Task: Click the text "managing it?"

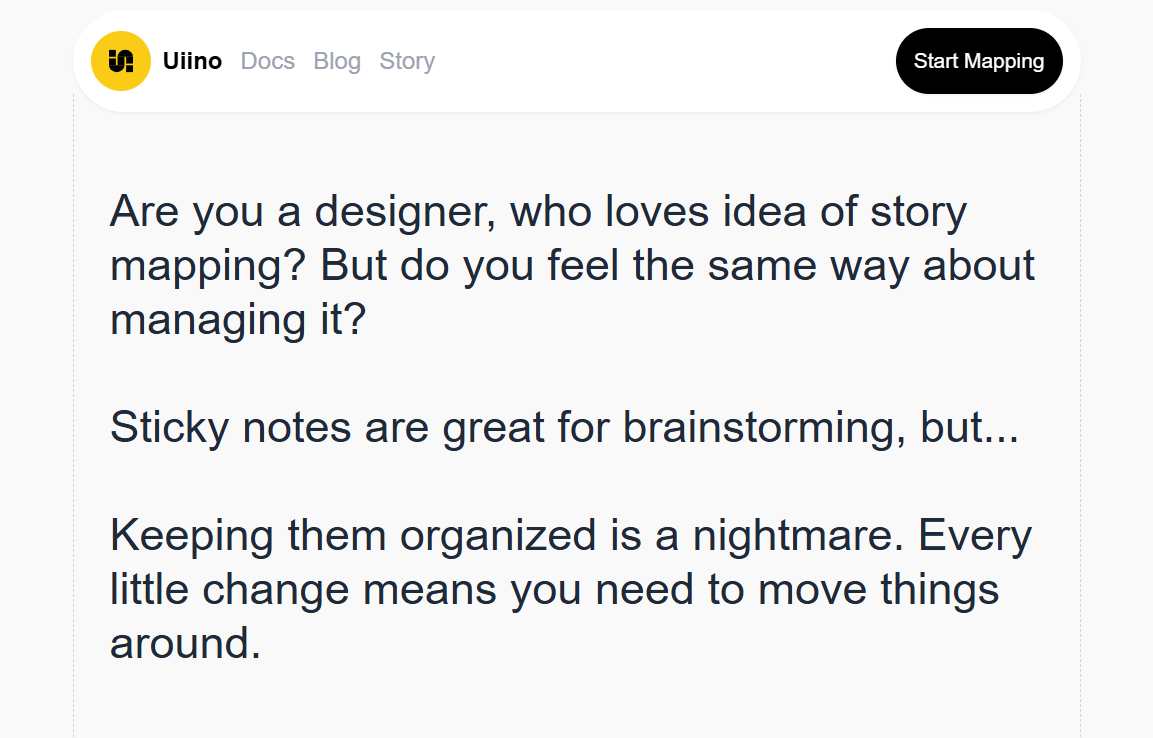Action: (x=238, y=320)
